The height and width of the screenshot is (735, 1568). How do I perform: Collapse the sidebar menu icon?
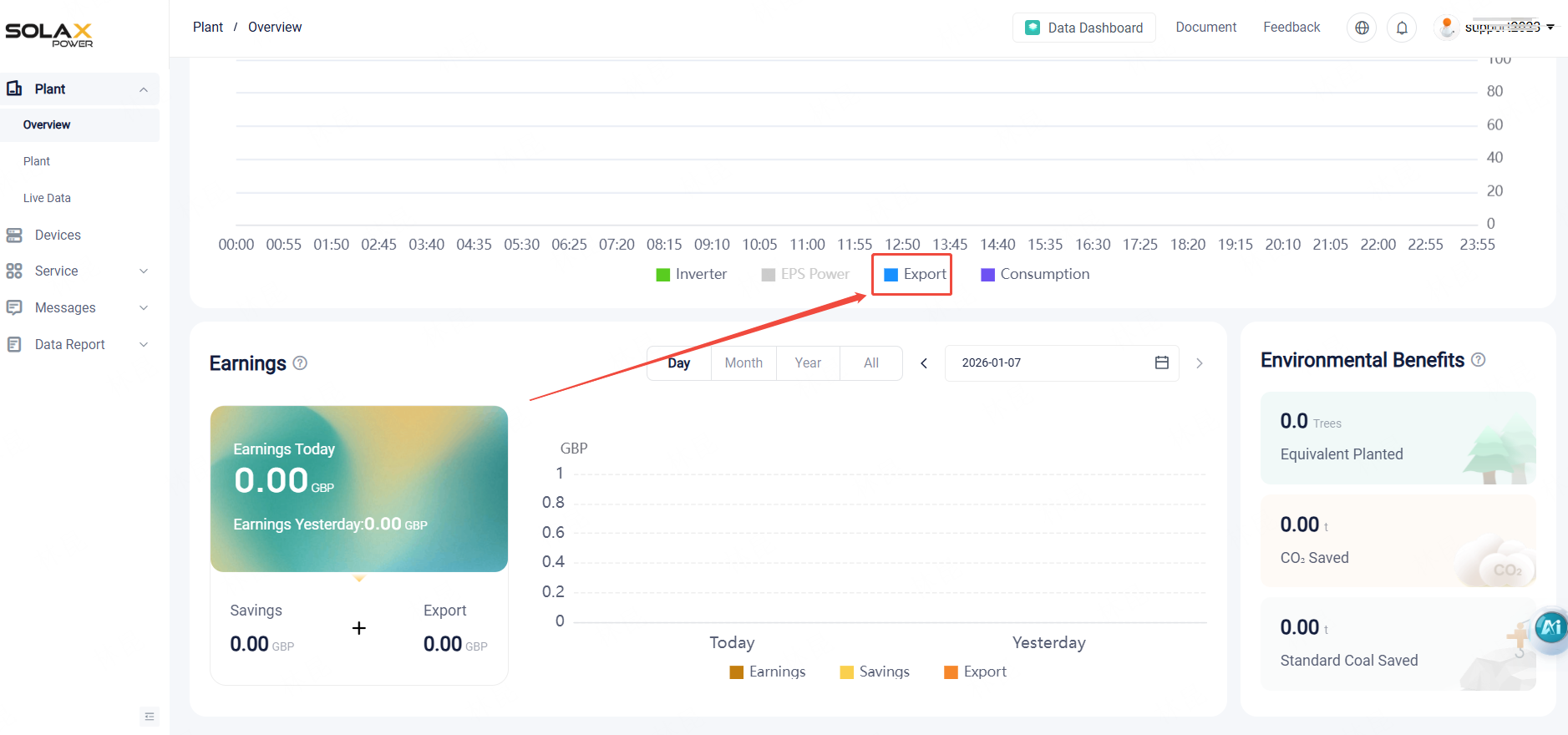(149, 716)
